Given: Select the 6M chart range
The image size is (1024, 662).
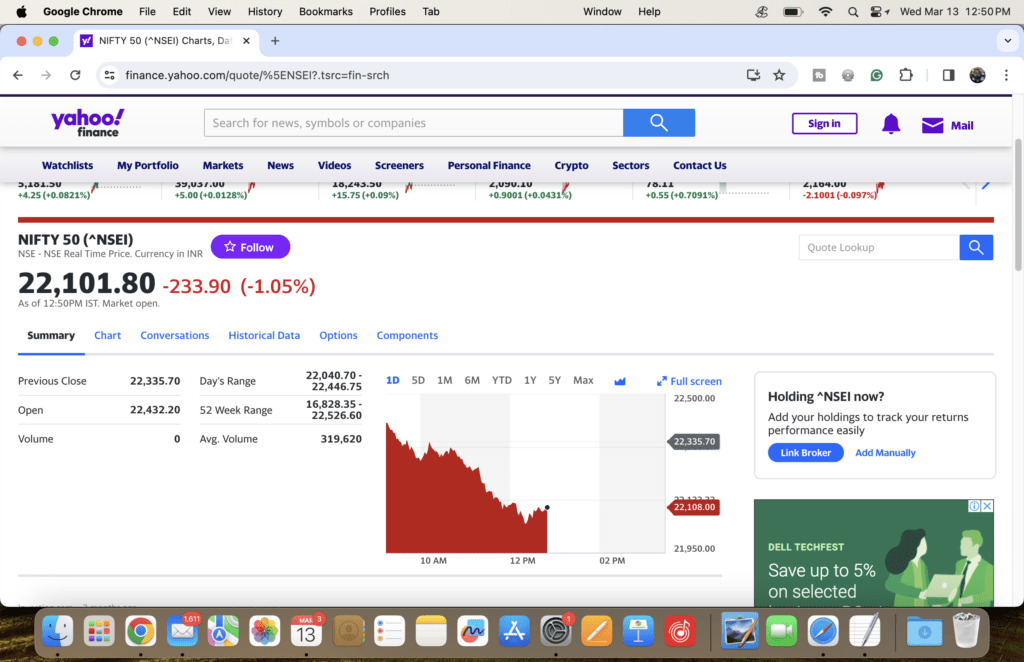Looking at the screenshot, I should (x=472, y=380).
